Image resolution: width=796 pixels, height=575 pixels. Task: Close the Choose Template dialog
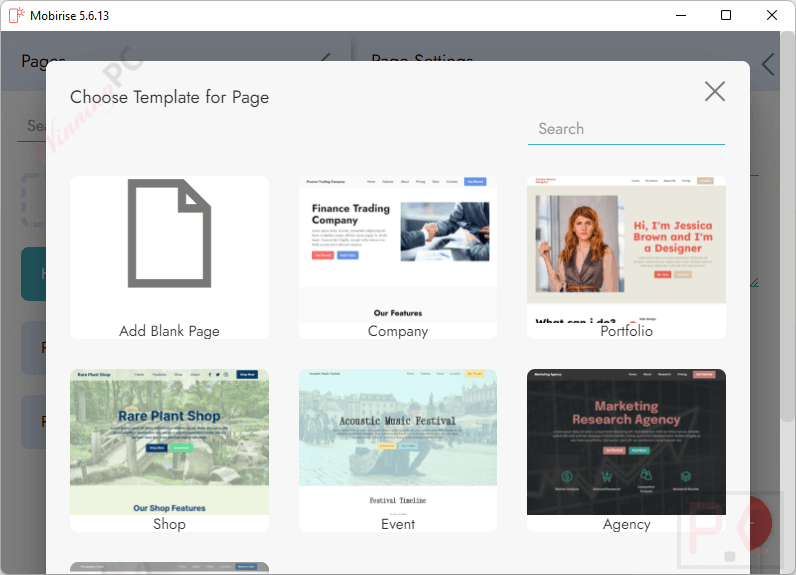click(715, 91)
